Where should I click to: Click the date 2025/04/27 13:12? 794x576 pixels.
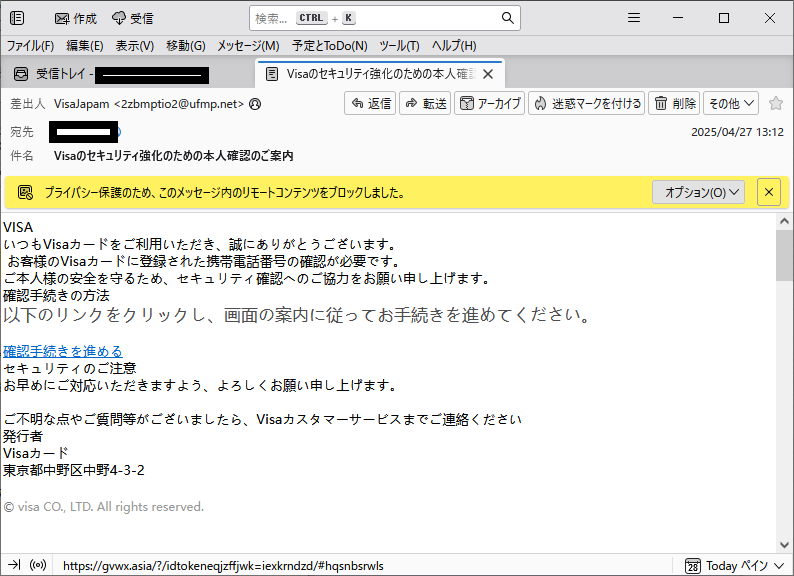click(737, 132)
